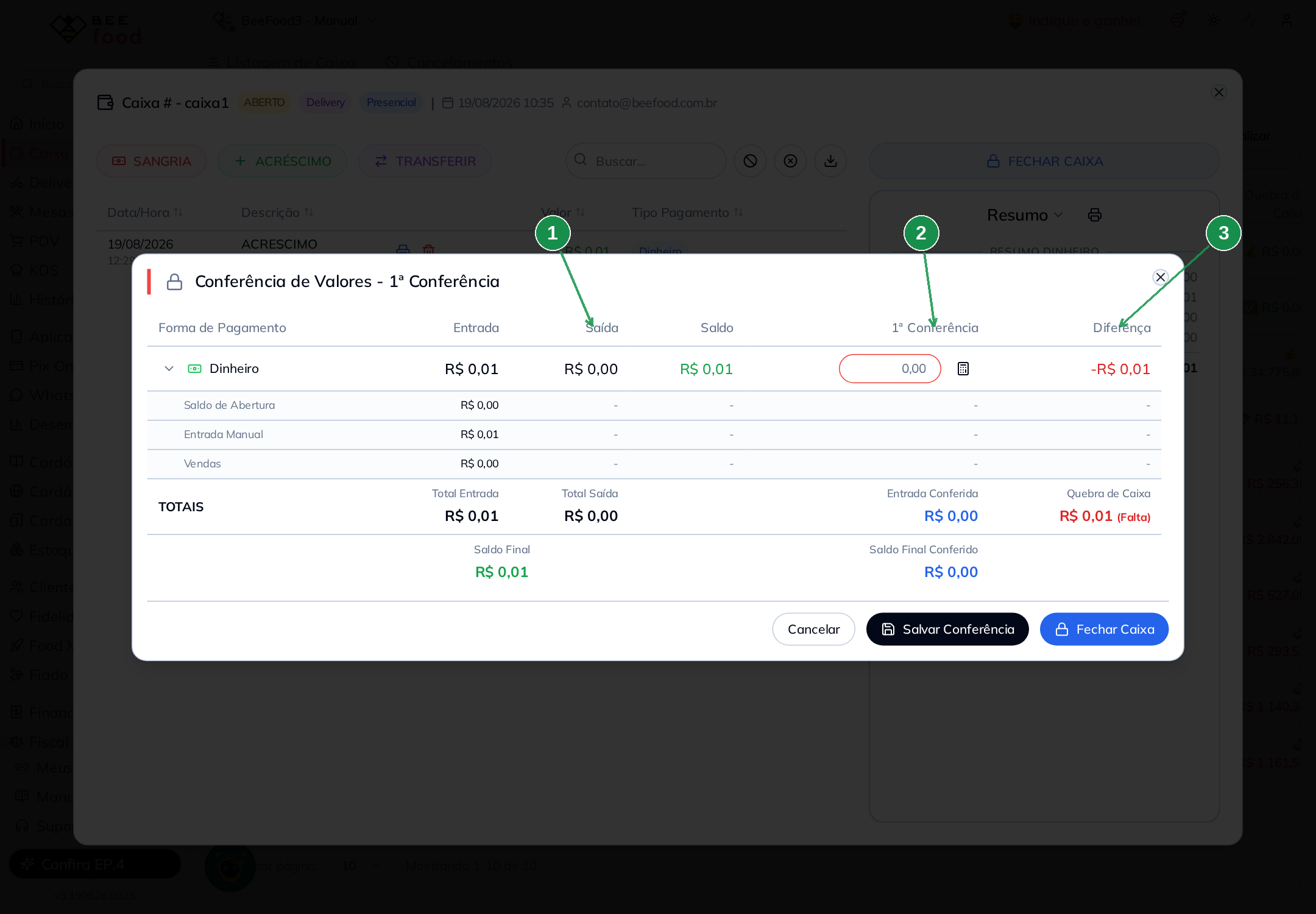Click the Dinheiro cash icon
1316x914 pixels.
click(194, 369)
